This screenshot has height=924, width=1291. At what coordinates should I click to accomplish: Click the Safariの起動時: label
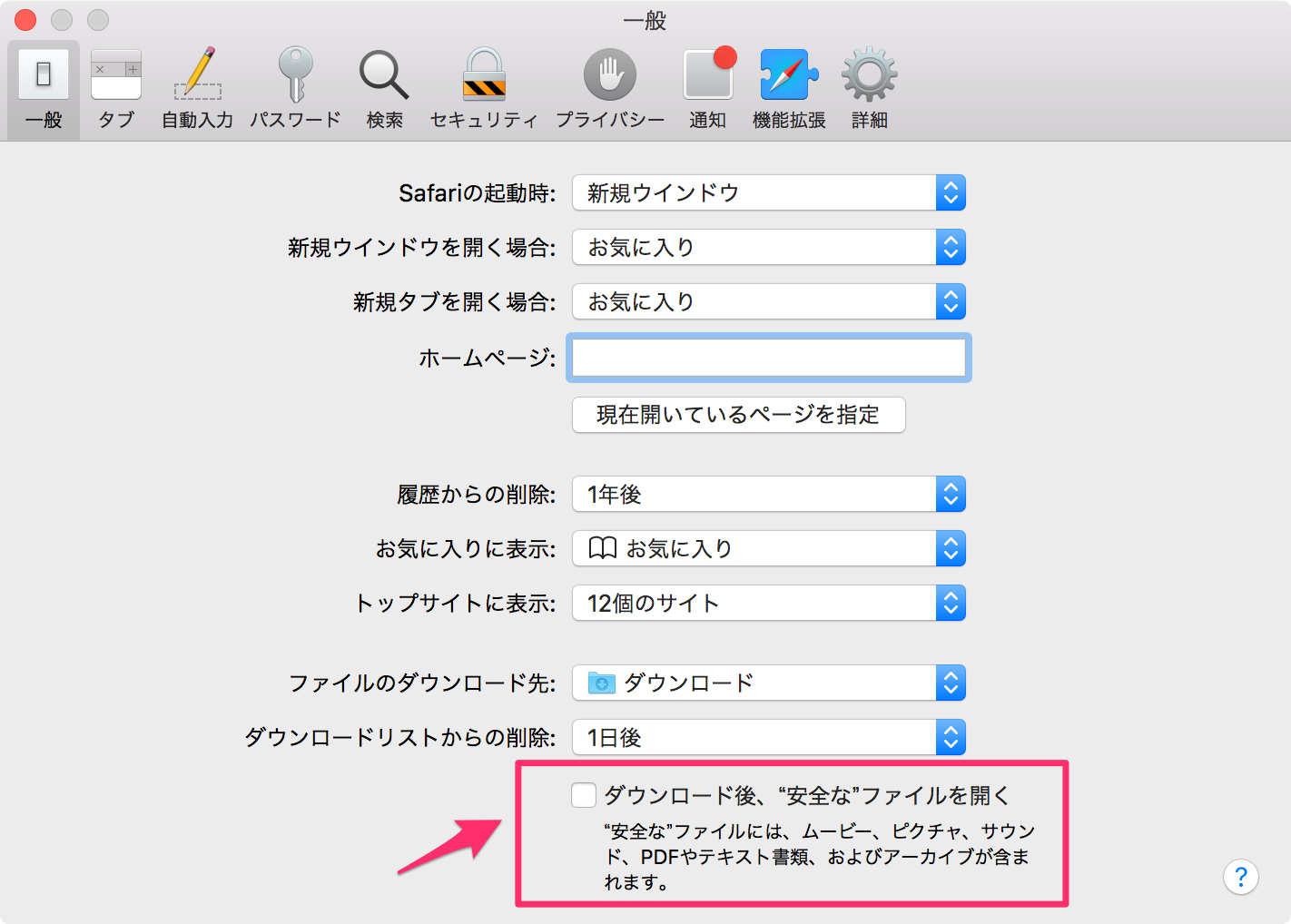click(477, 192)
